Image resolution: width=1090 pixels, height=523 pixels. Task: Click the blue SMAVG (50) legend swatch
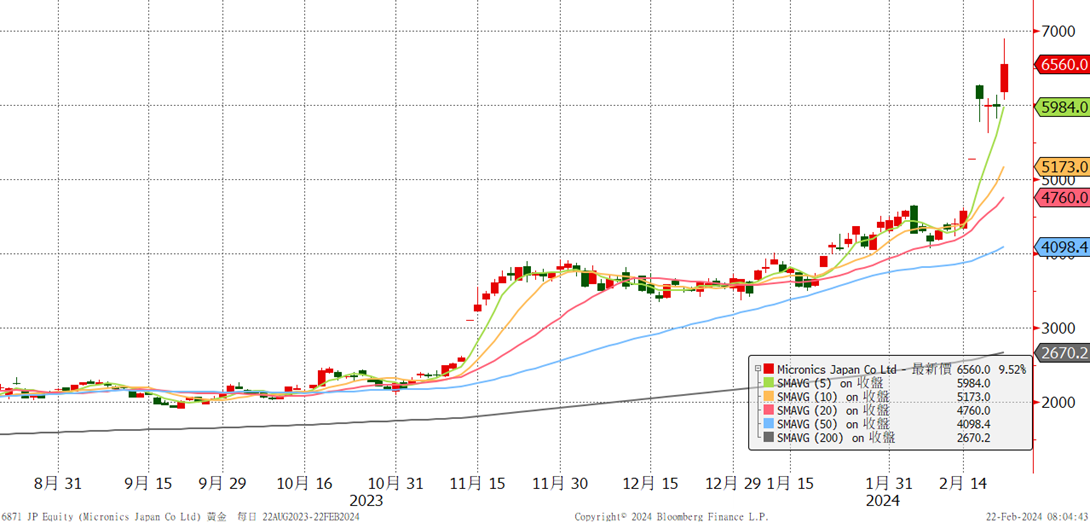(768, 424)
